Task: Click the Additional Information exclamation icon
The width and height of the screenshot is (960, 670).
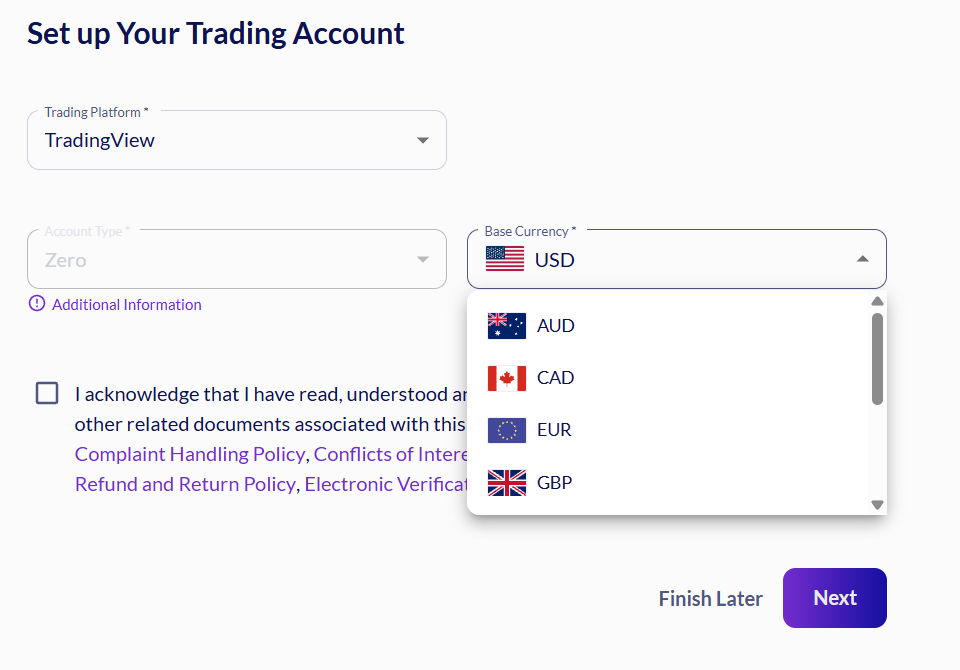Action: pos(37,304)
